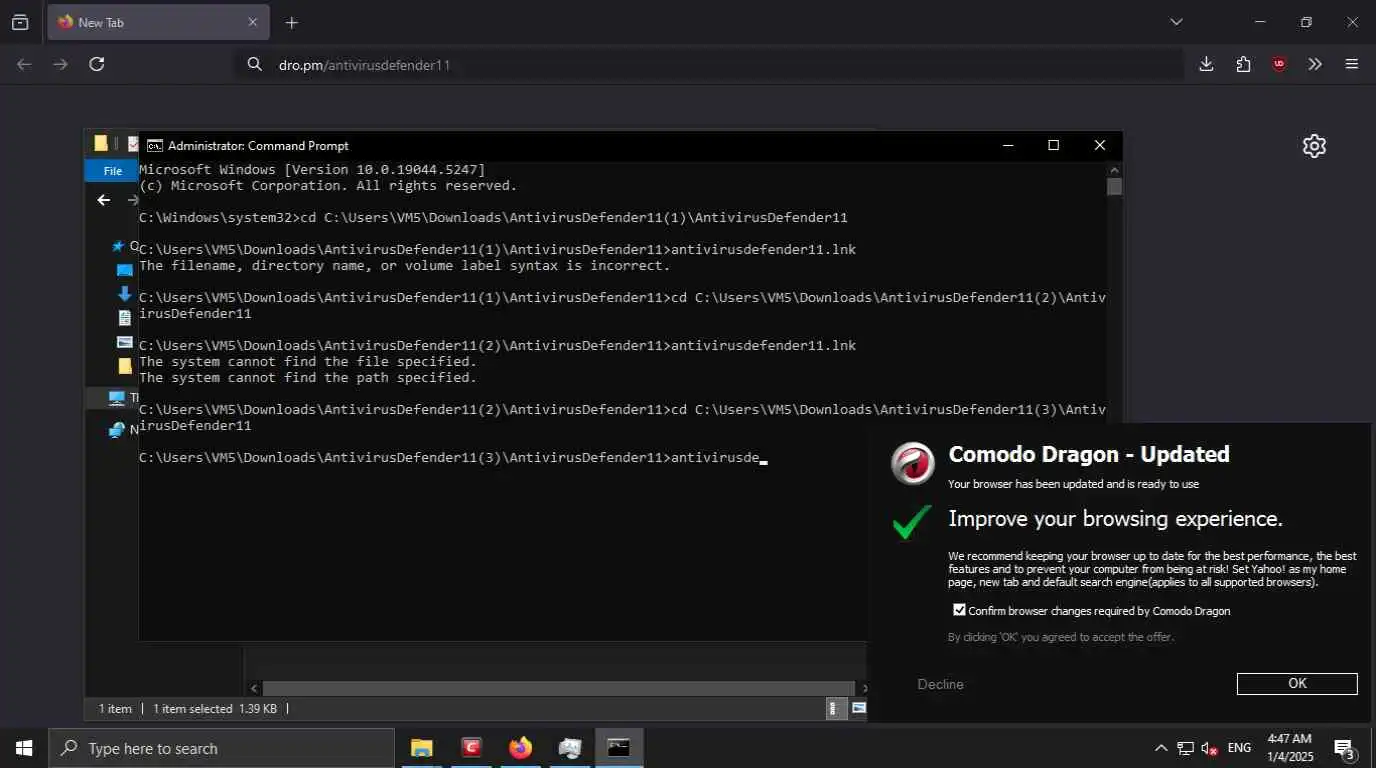Switch Explorer to large icons view

click(x=858, y=709)
